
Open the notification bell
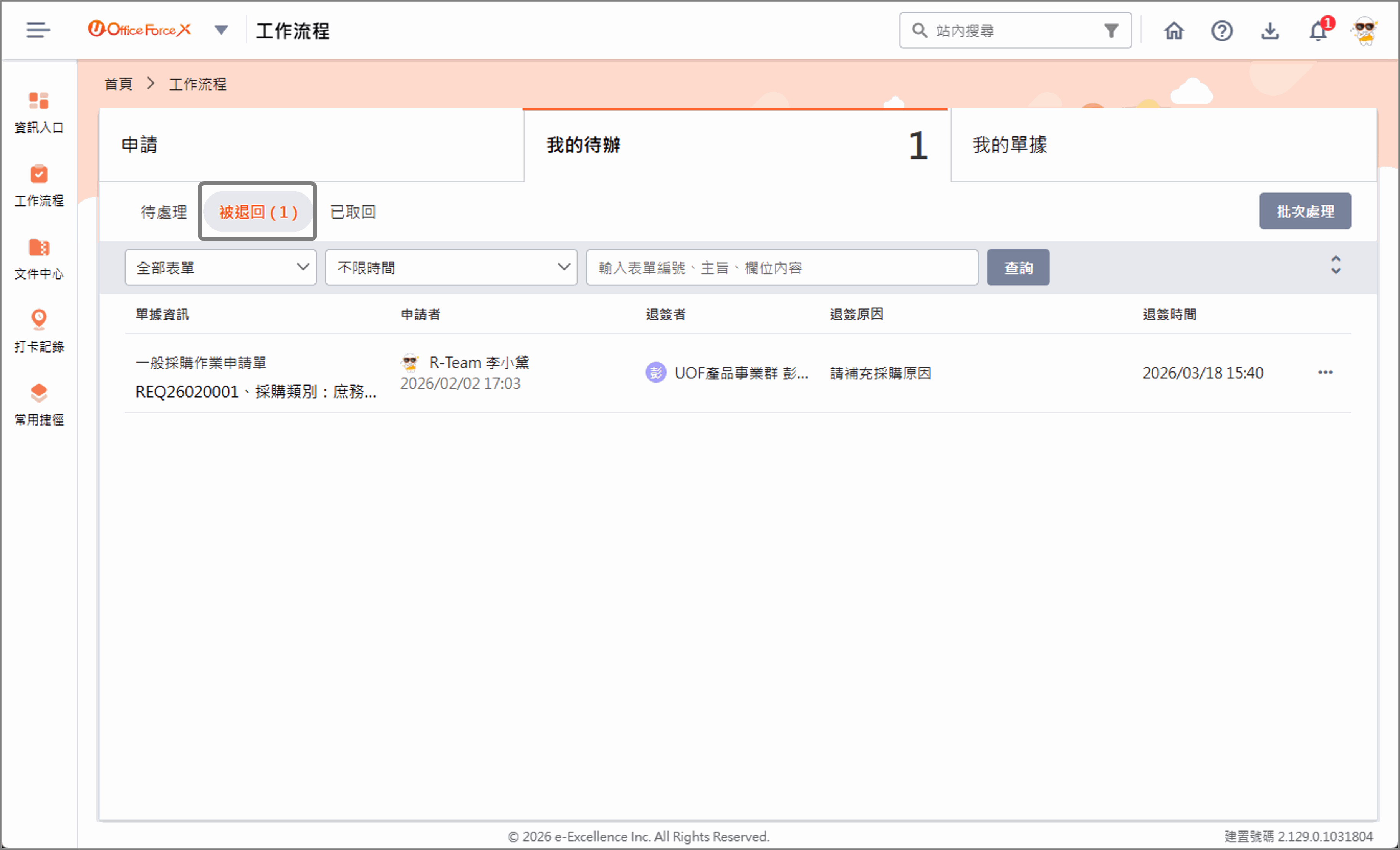(x=1318, y=31)
